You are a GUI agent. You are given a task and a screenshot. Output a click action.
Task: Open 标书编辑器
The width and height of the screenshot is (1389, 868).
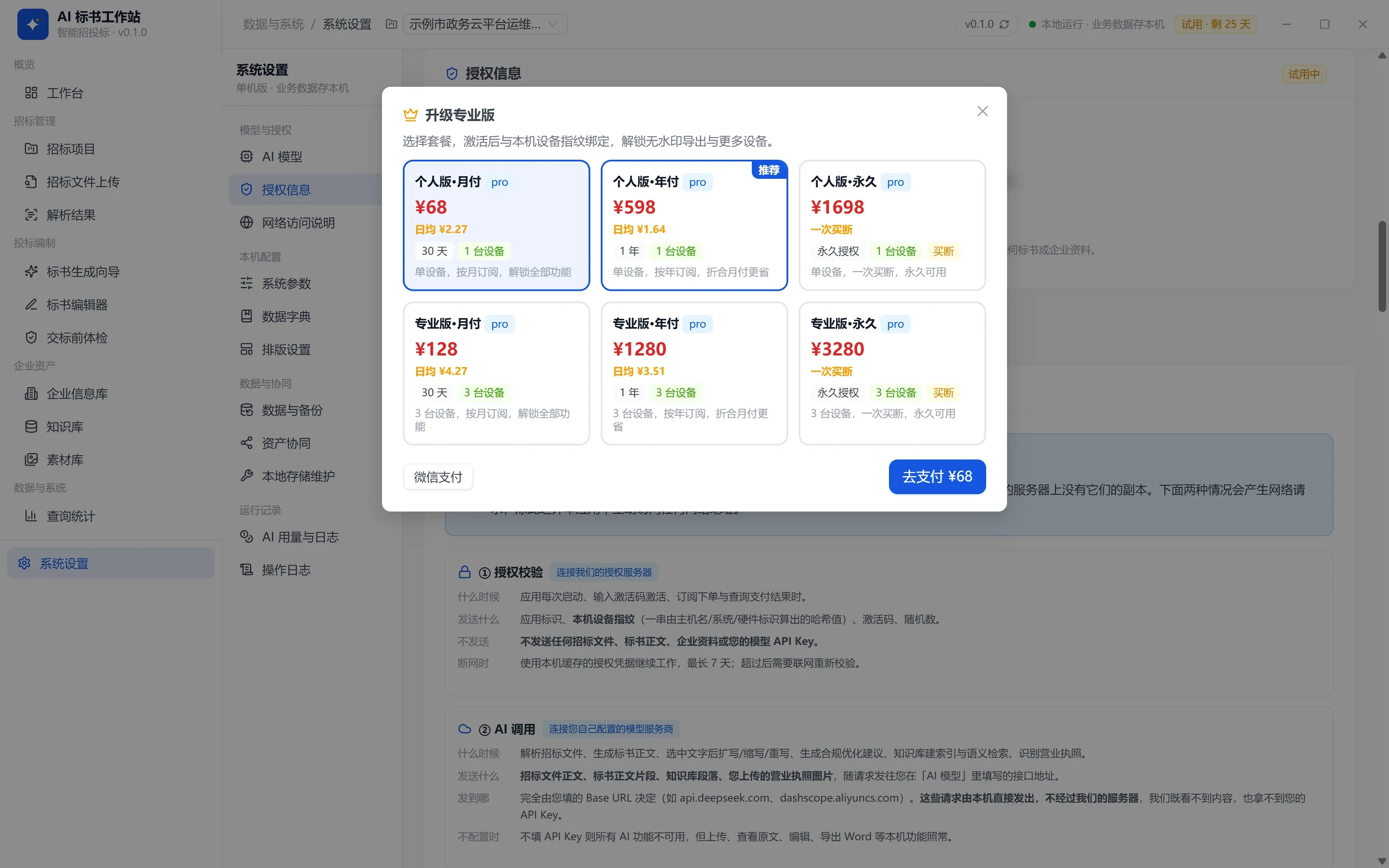pos(111,305)
